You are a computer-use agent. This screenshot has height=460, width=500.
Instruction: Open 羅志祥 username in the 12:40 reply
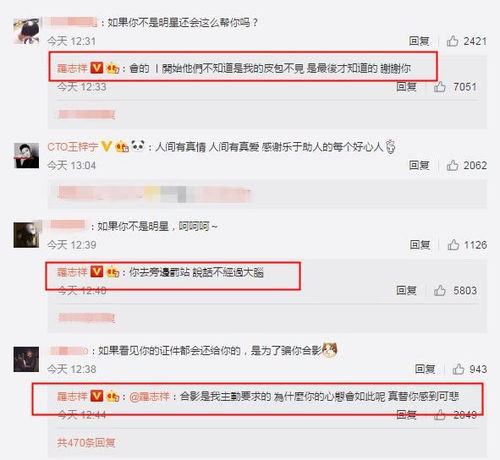click(72, 272)
